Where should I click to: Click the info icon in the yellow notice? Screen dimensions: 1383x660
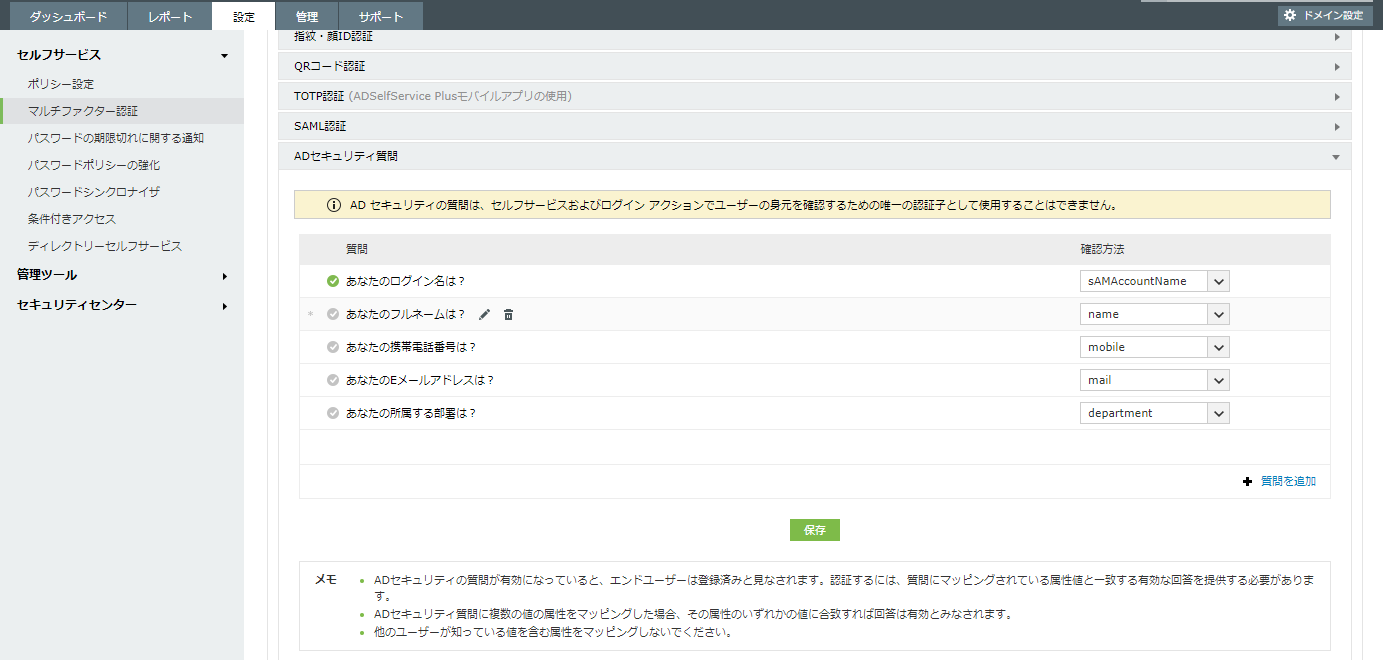click(x=334, y=205)
